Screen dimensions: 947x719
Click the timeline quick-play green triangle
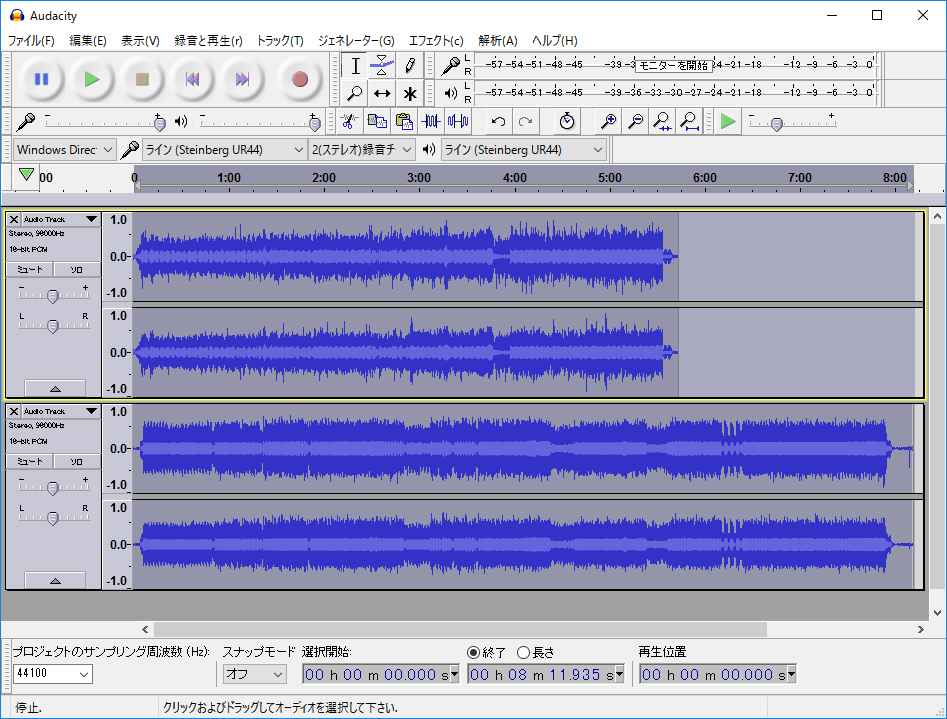click(x=26, y=175)
